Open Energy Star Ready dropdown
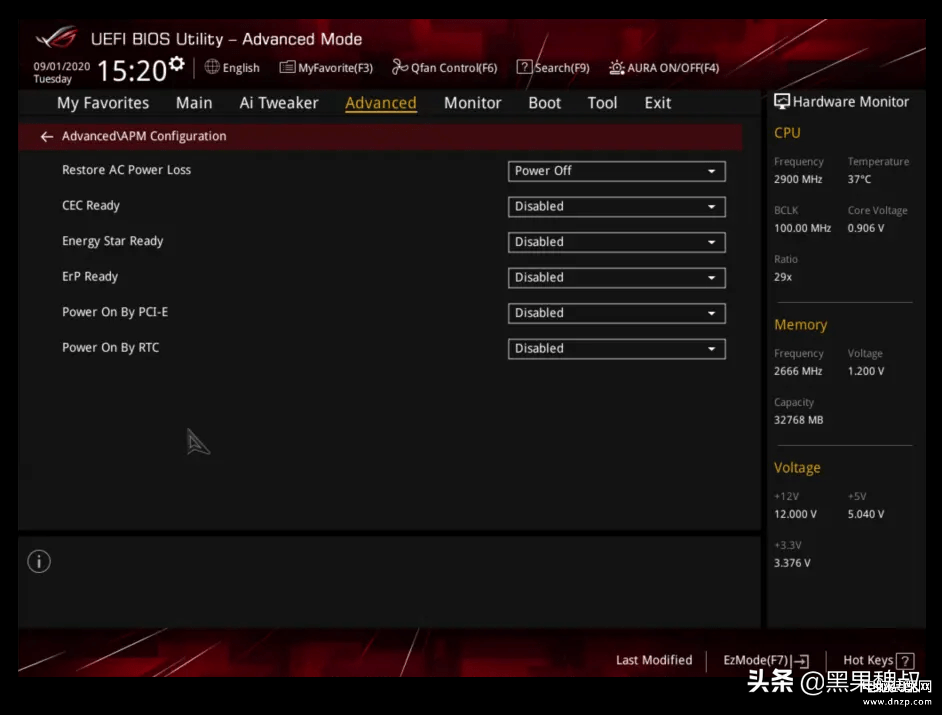Screen dimensions: 942x715 click(616, 242)
